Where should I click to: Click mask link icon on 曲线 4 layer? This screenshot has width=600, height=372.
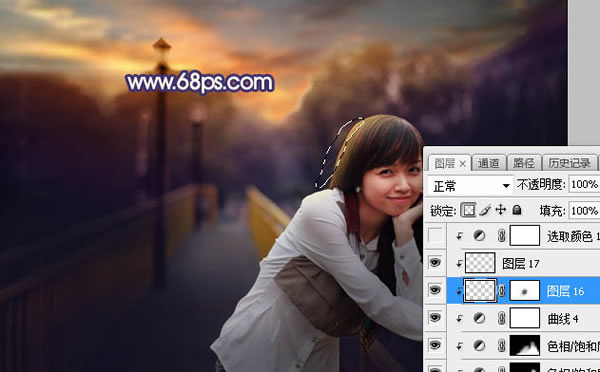[502, 318]
